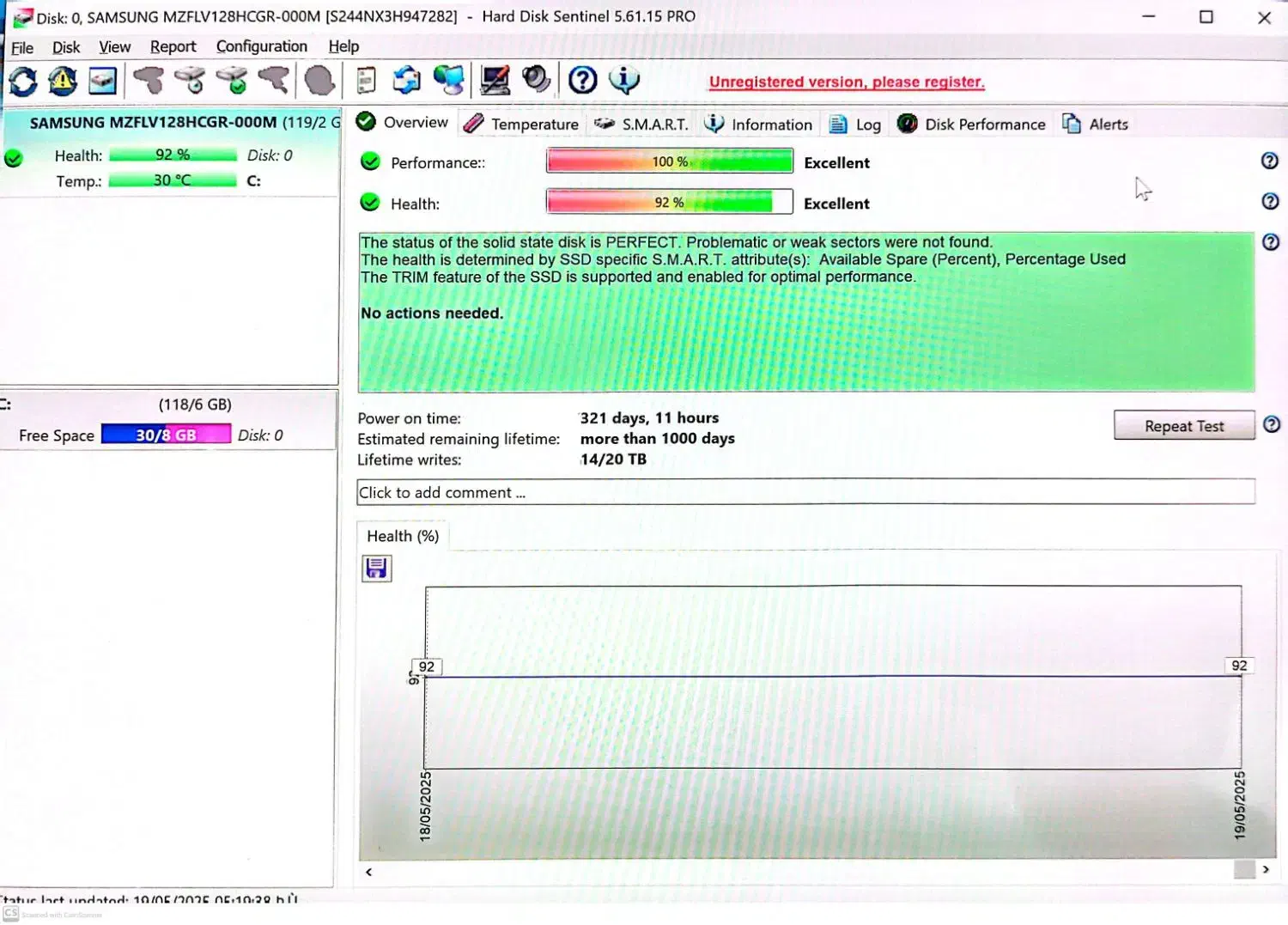Click the network computer globe toolbar icon
The height and width of the screenshot is (925, 1288).
coord(448,81)
